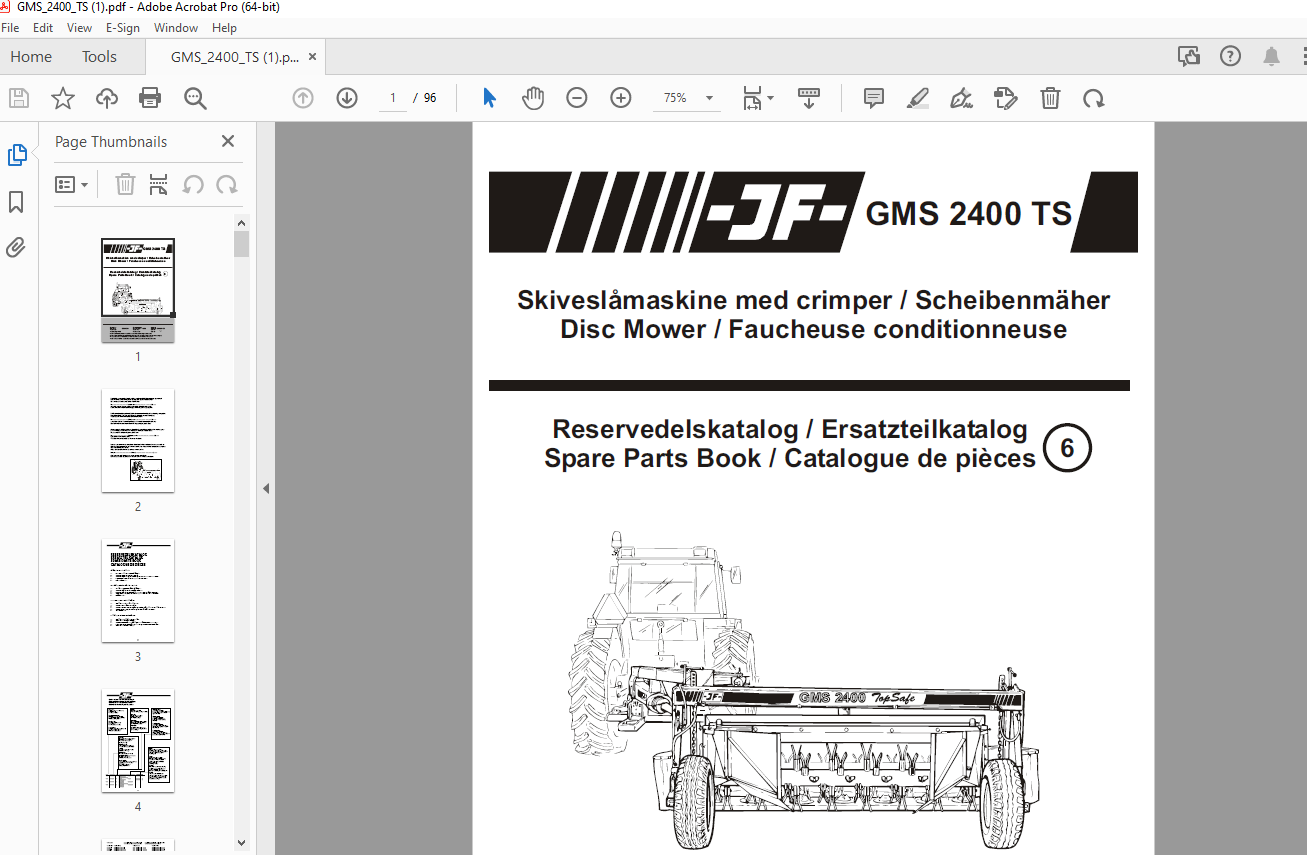Bookmark this file with the star icon
This screenshot has width=1307, height=855.
63,98
